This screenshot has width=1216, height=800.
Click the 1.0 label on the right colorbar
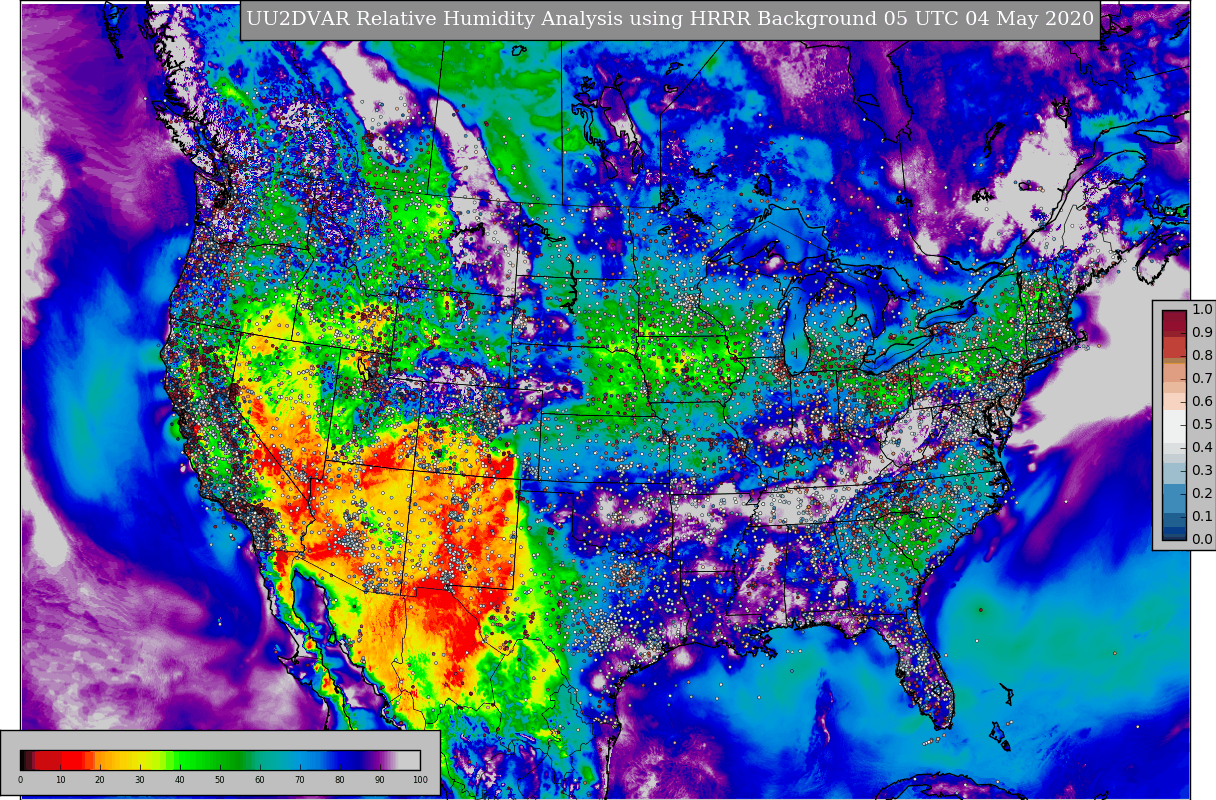point(1202,310)
